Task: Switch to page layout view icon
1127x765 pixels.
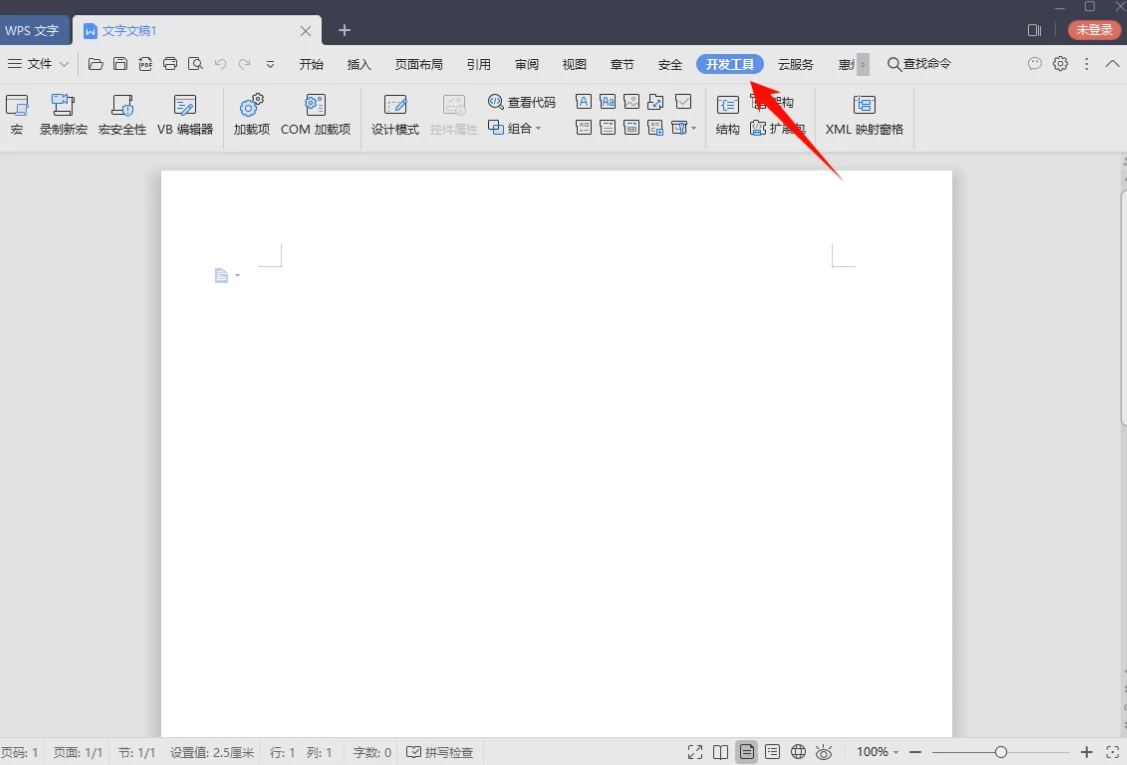Action: tap(747, 752)
